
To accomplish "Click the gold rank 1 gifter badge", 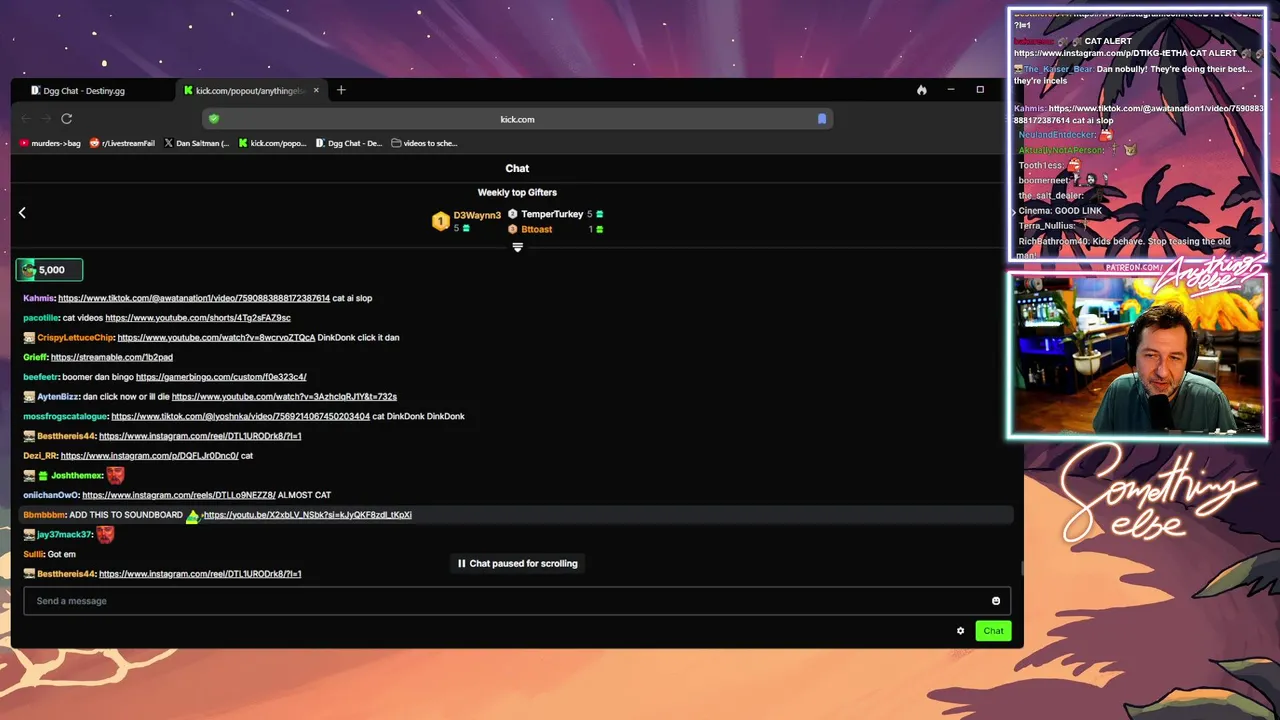I will coord(440,221).
